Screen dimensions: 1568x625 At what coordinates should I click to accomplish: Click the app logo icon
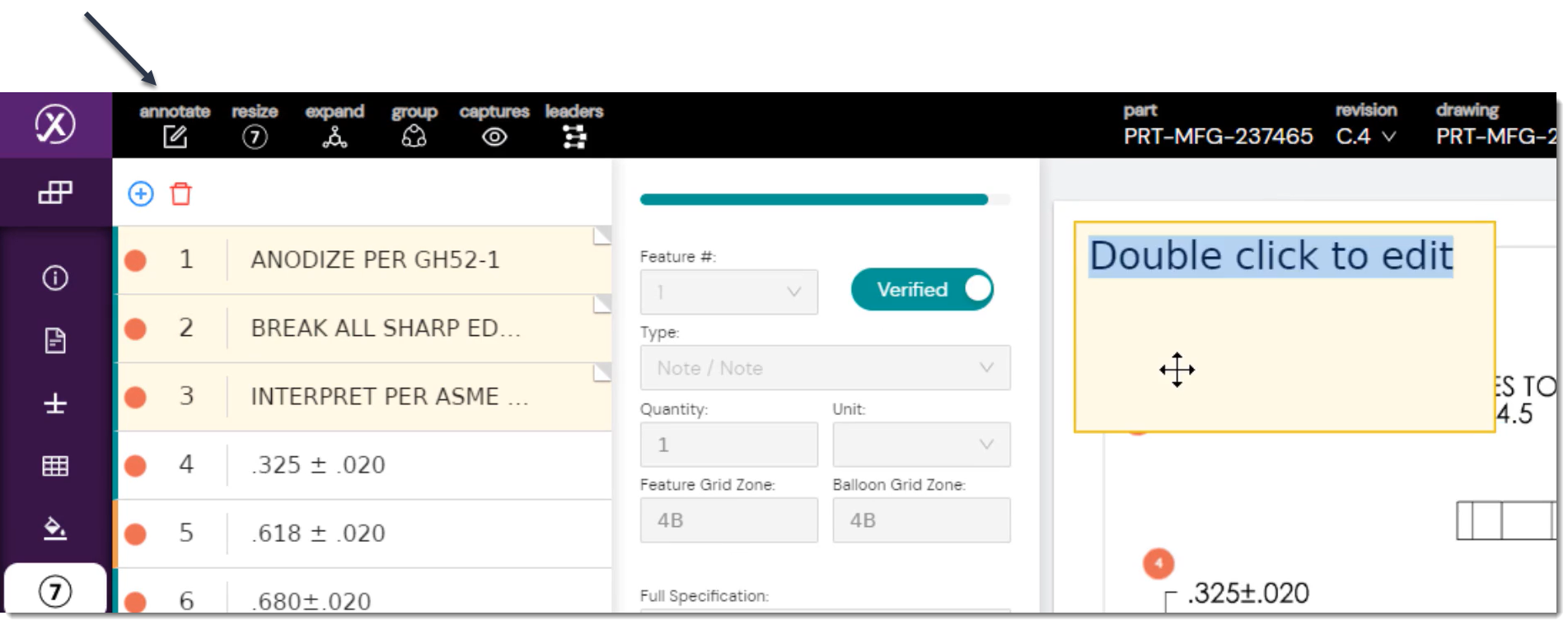(x=55, y=124)
